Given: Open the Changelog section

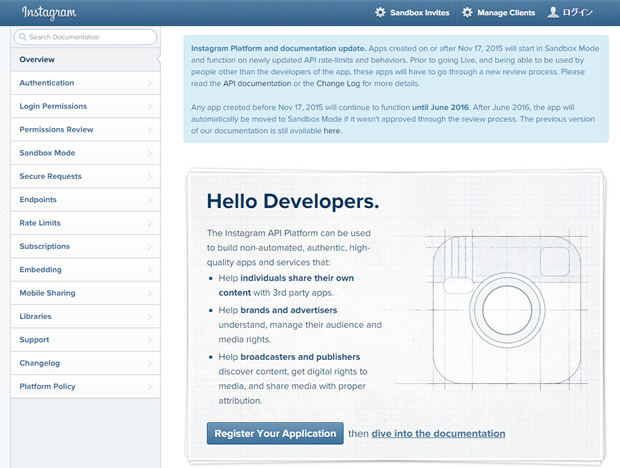Looking at the screenshot, I should [x=85, y=363].
